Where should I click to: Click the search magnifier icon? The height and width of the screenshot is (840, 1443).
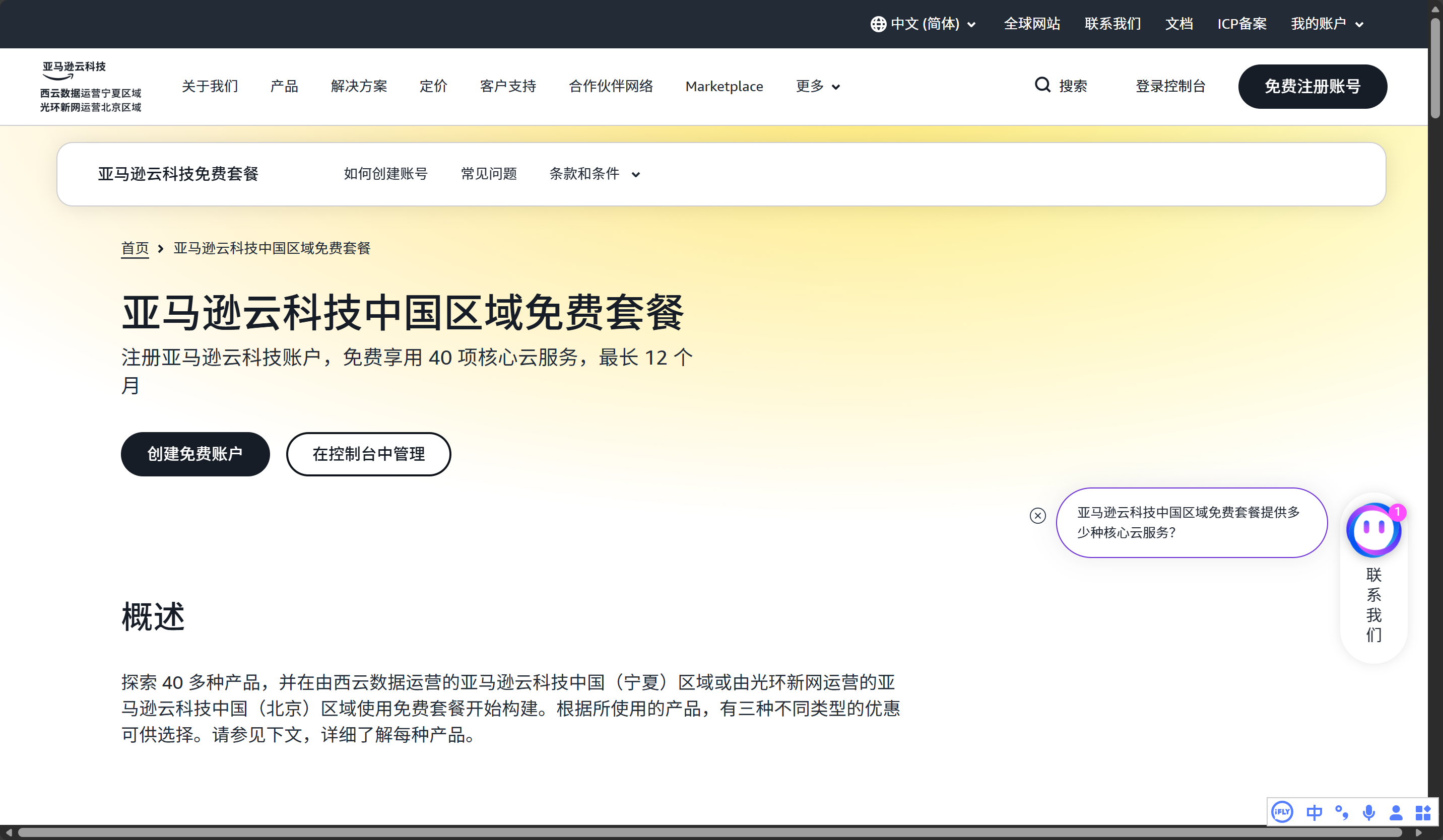(1043, 85)
